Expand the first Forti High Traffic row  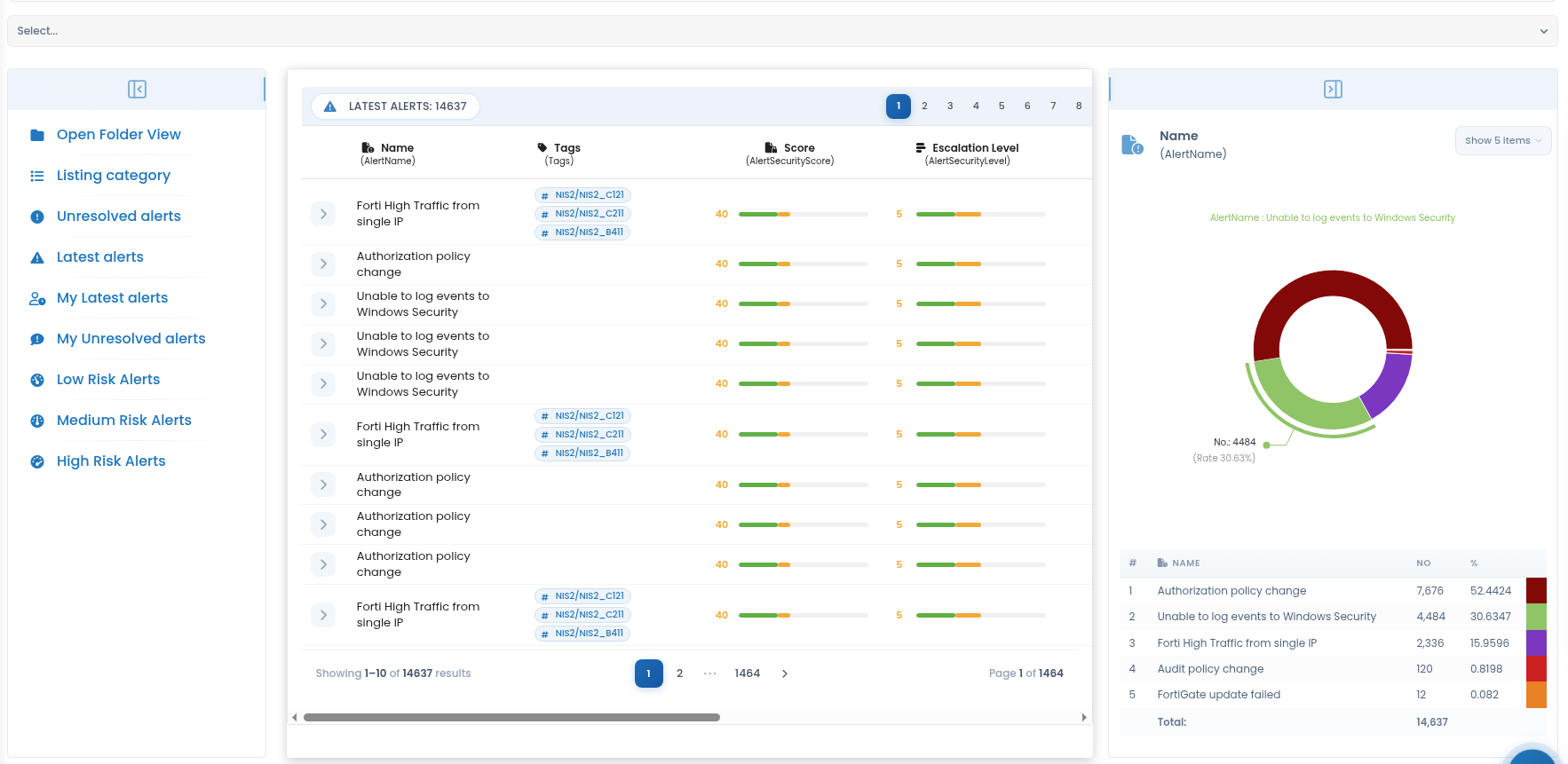[323, 214]
